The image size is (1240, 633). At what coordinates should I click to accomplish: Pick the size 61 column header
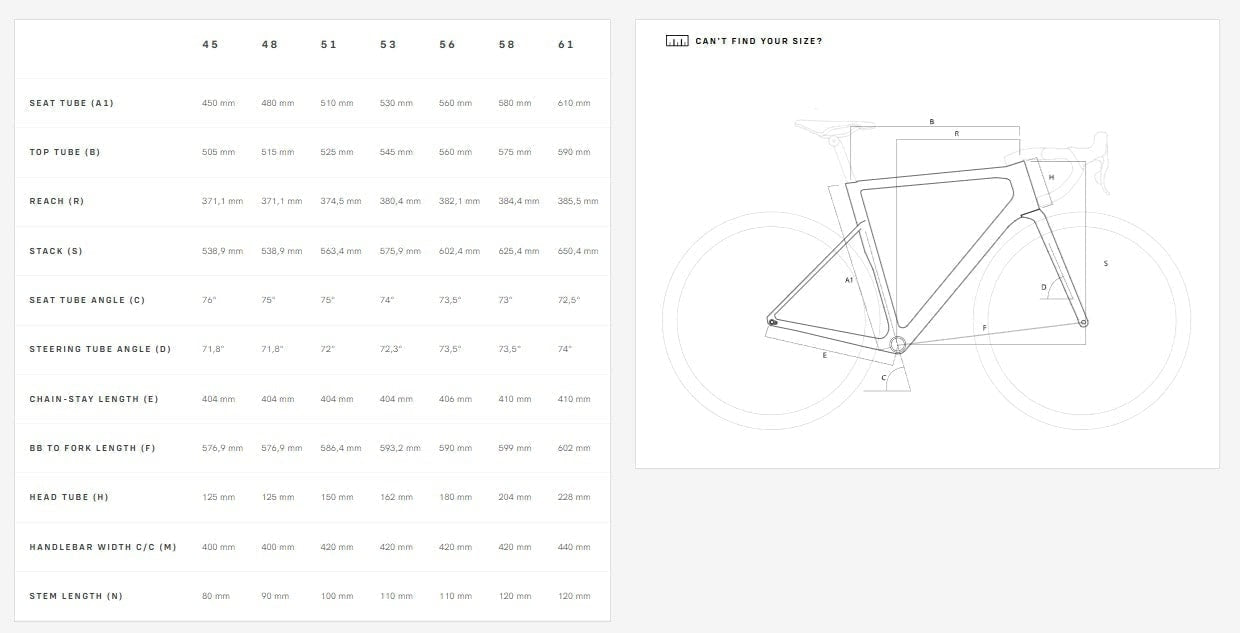[x=566, y=45]
